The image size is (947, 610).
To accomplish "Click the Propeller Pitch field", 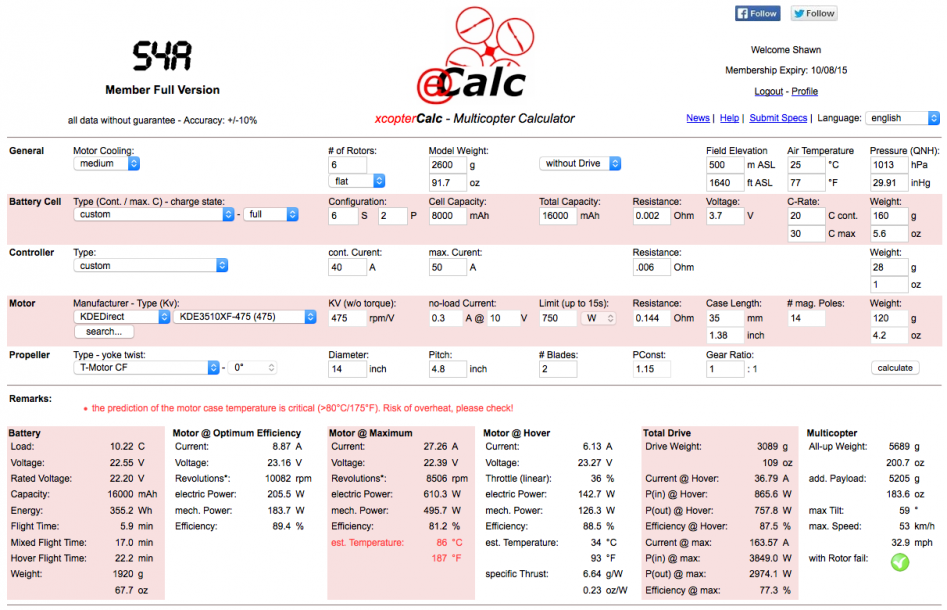I will (x=448, y=369).
